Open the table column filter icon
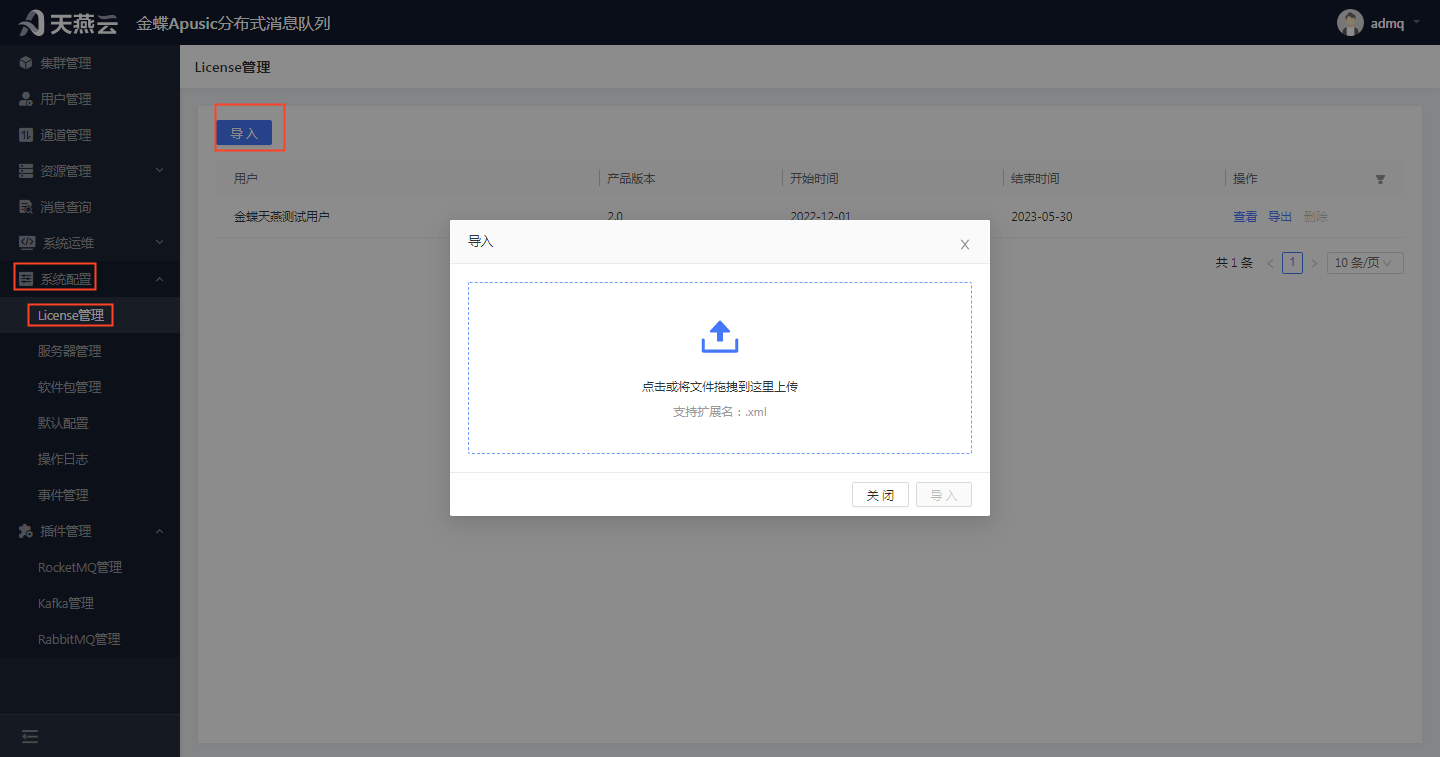The image size is (1440, 757). [1381, 179]
